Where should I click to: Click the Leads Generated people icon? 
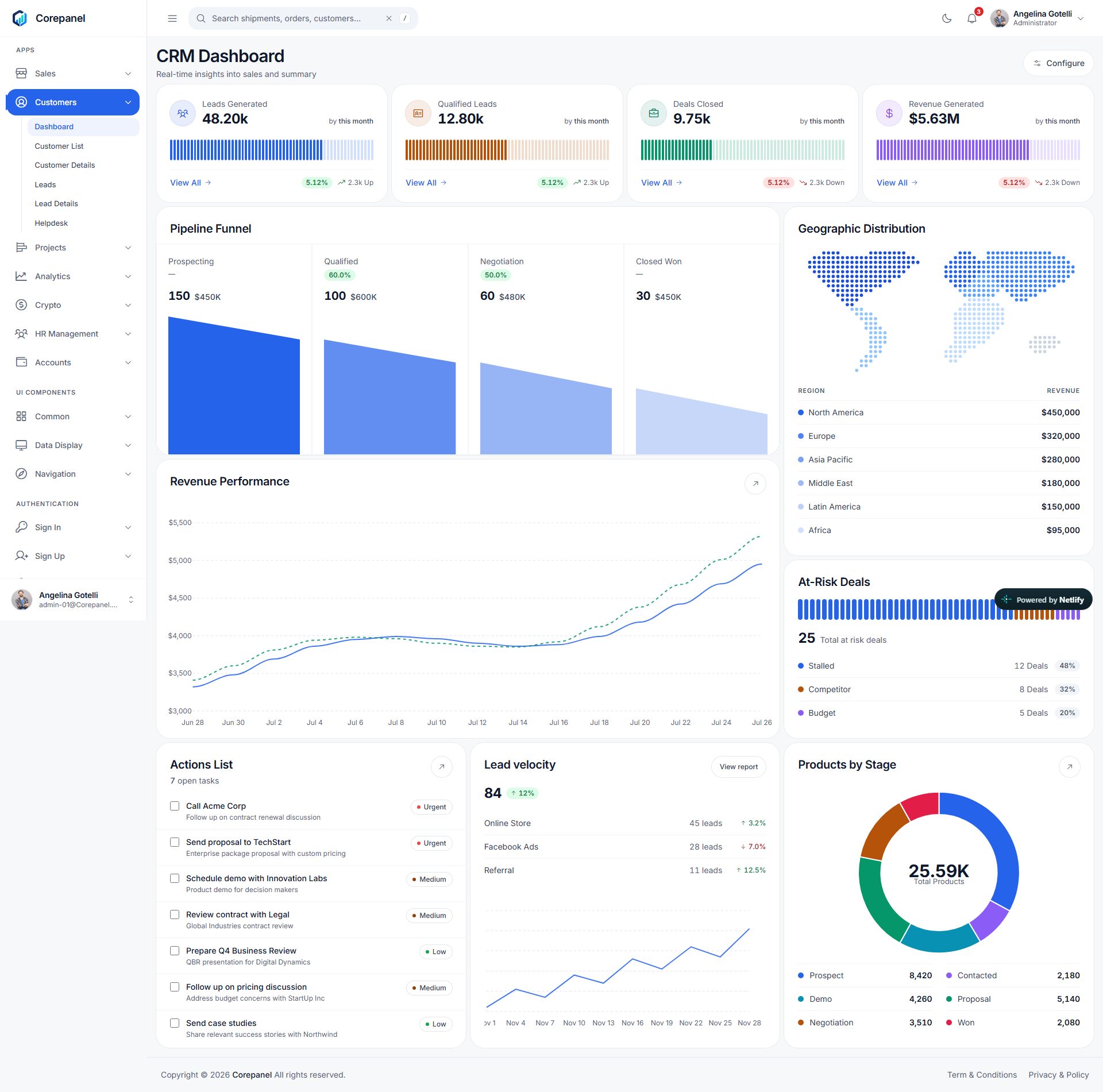[183, 113]
